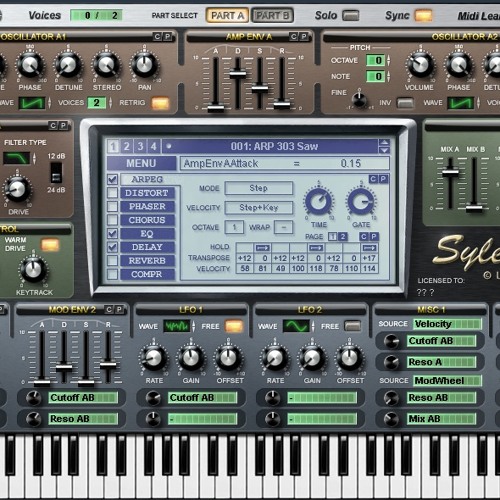
Task: Open LFO 1 Cutoff AB destination
Action: (x=202, y=397)
